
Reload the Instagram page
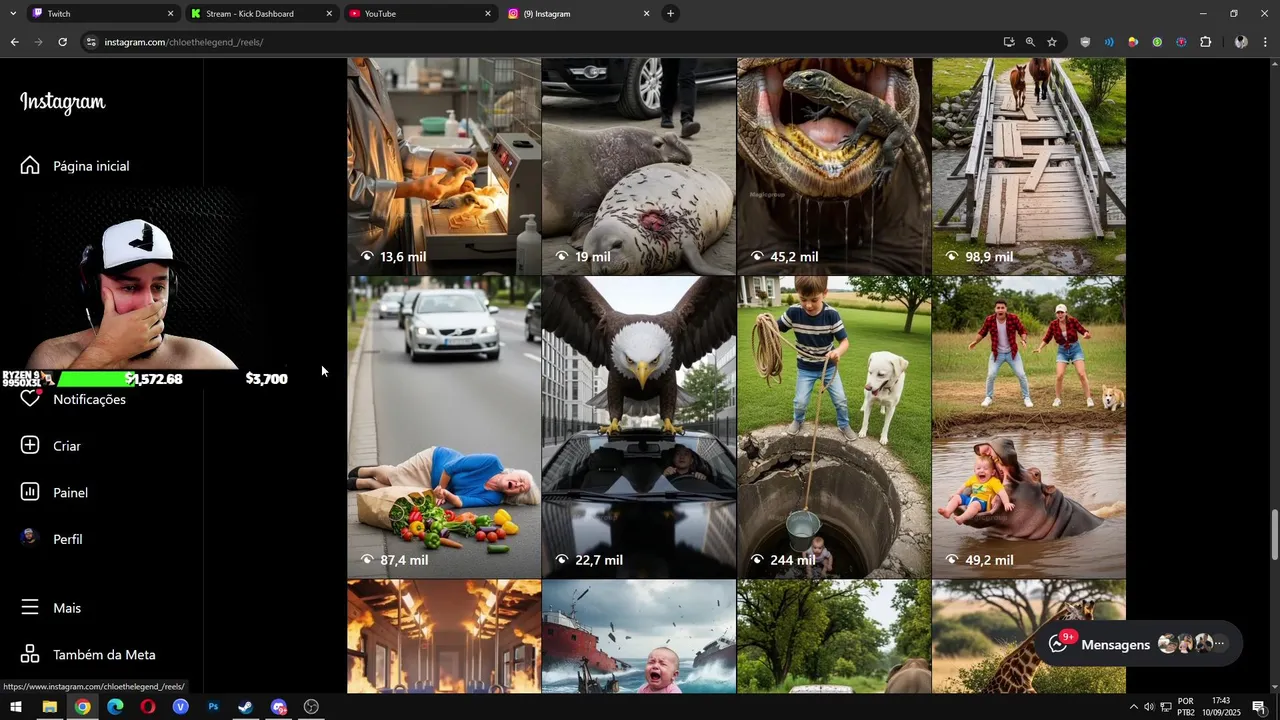[x=62, y=42]
